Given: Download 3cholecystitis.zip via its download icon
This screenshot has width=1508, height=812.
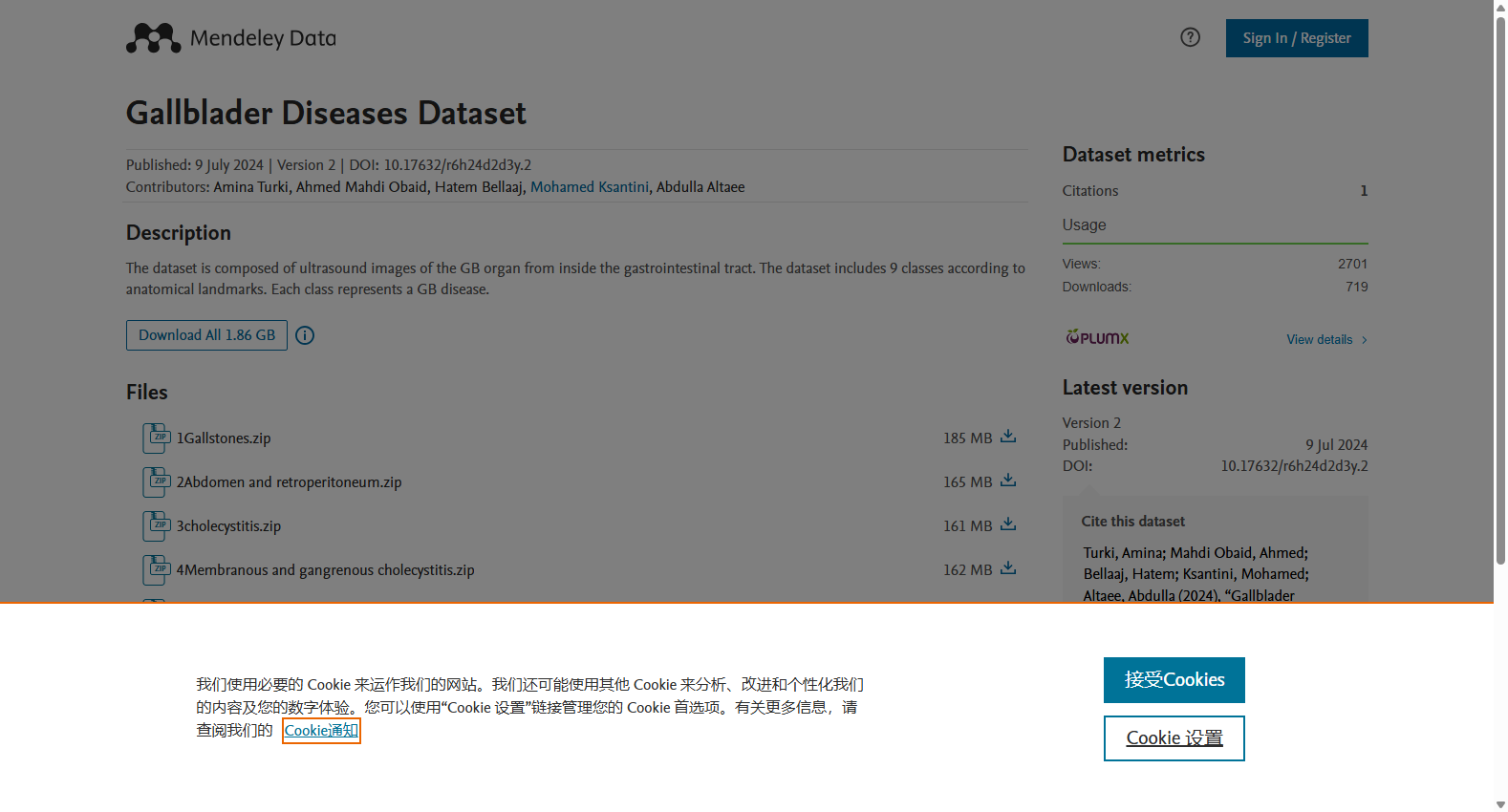Looking at the screenshot, I should (x=1008, y=524).
